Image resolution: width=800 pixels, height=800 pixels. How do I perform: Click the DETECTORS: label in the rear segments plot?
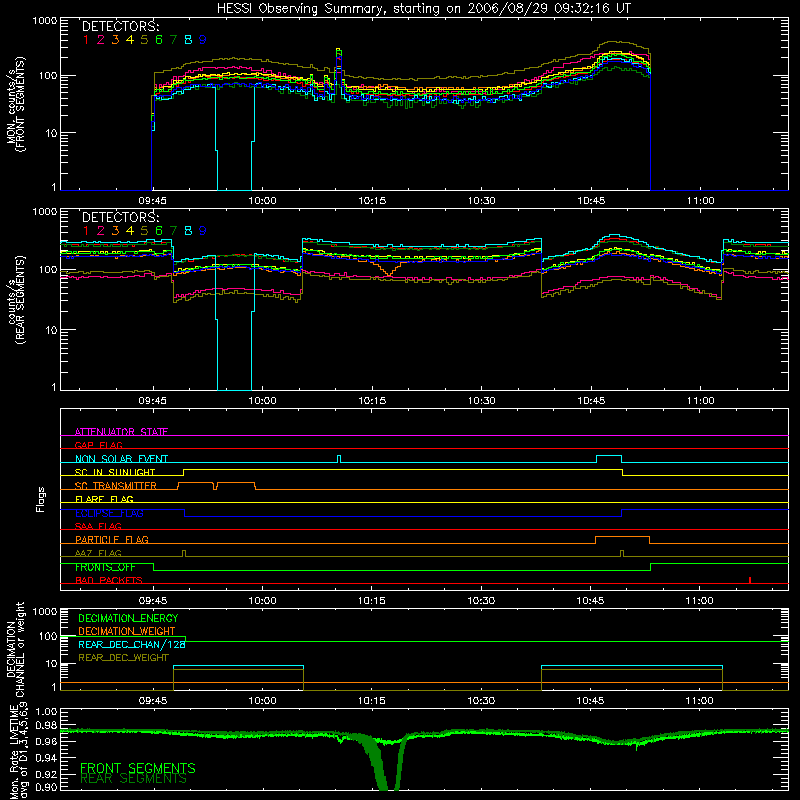coord(120,217)
